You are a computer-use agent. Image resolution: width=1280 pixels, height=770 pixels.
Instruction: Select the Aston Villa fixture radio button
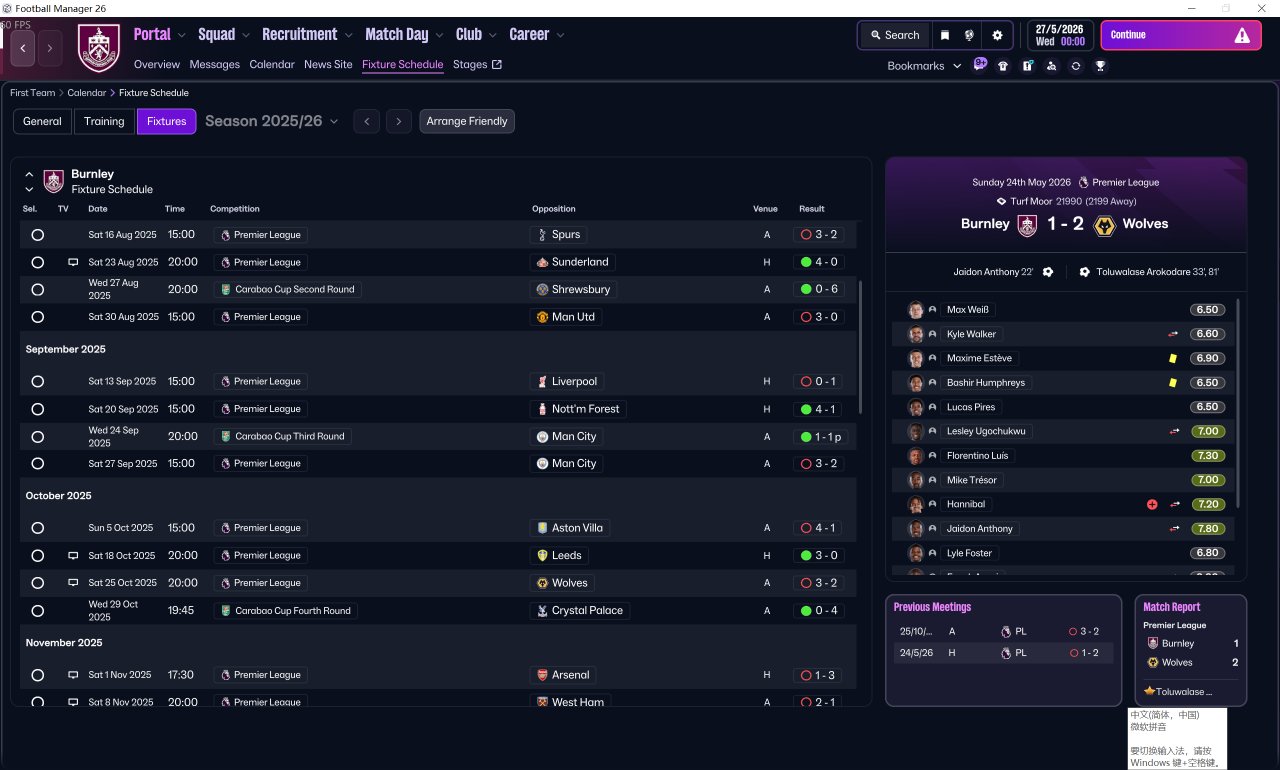pyautogui.click(x=37, y=528)
